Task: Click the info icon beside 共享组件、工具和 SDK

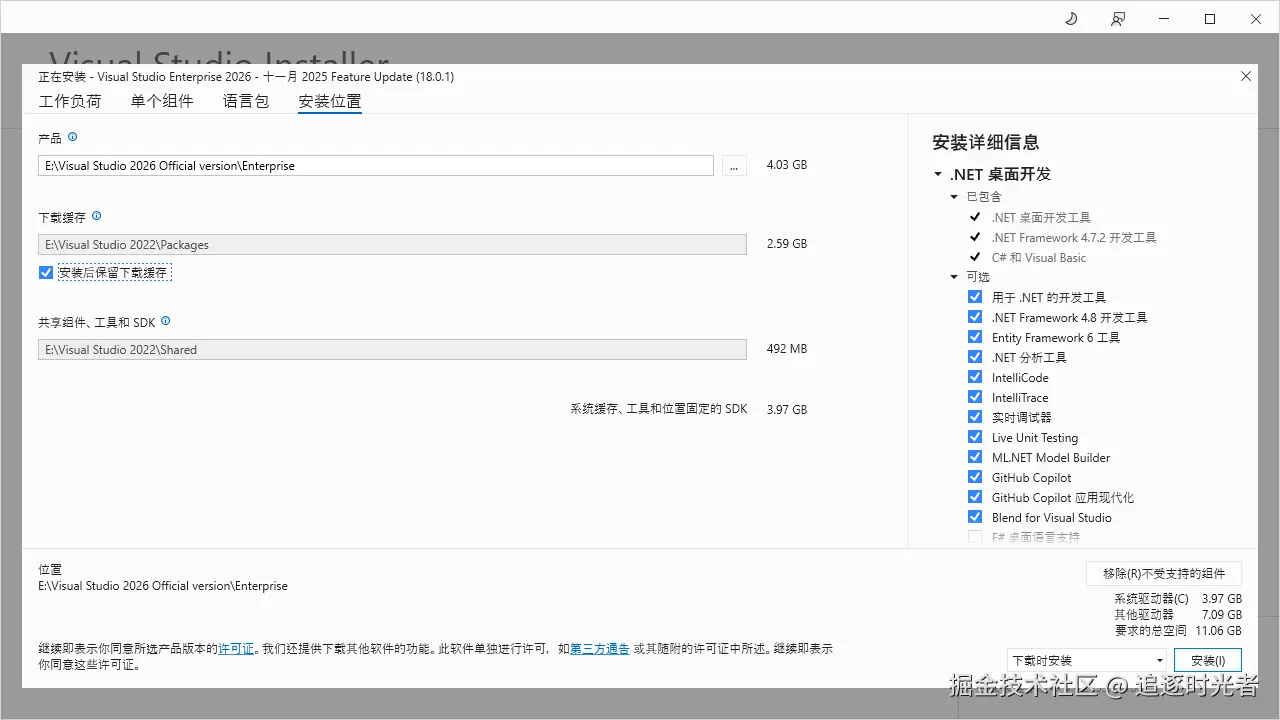Action: click(x=165, y=321)
